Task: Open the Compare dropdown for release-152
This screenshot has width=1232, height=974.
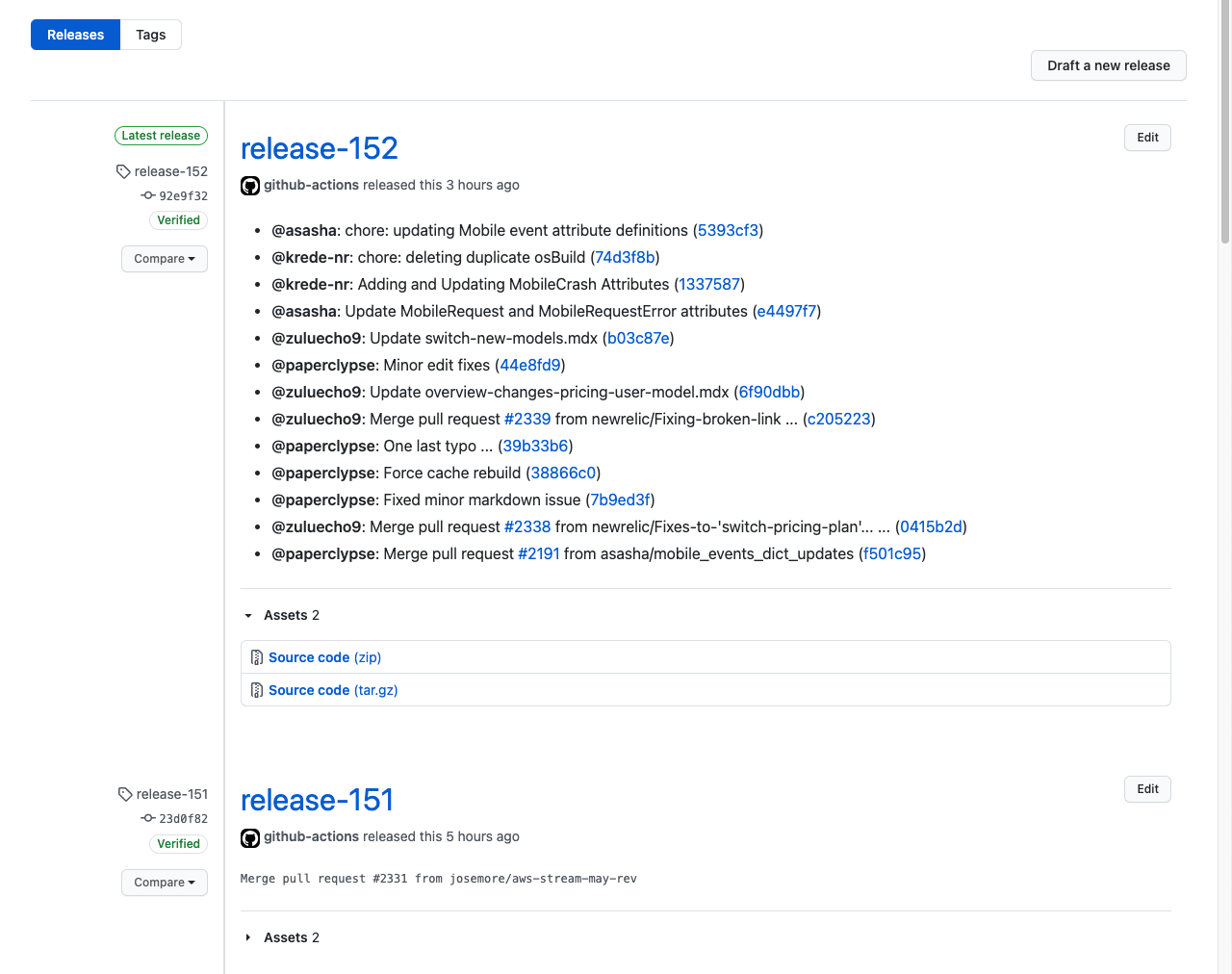Action: tap(165, 259)
